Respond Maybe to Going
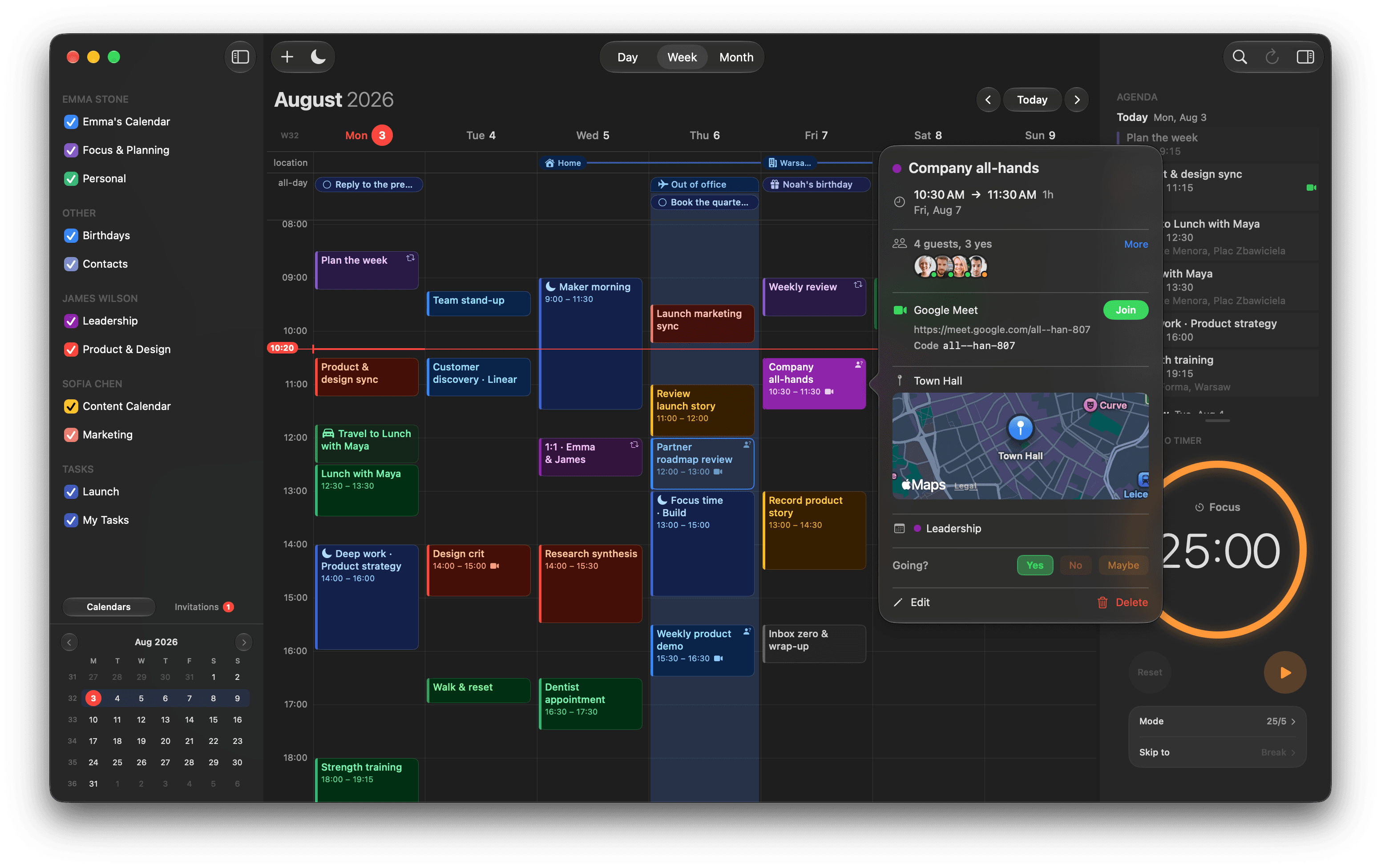Image resolution: width=1381 pixels, height=868 pixels. click(1123, 565)
